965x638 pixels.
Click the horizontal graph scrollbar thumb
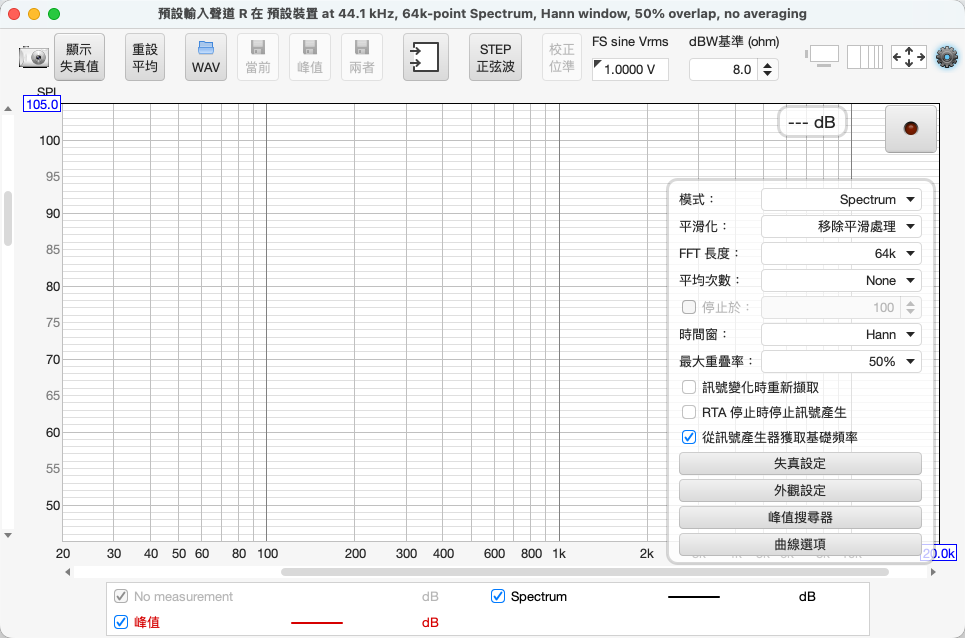click(x=585, y=572)
